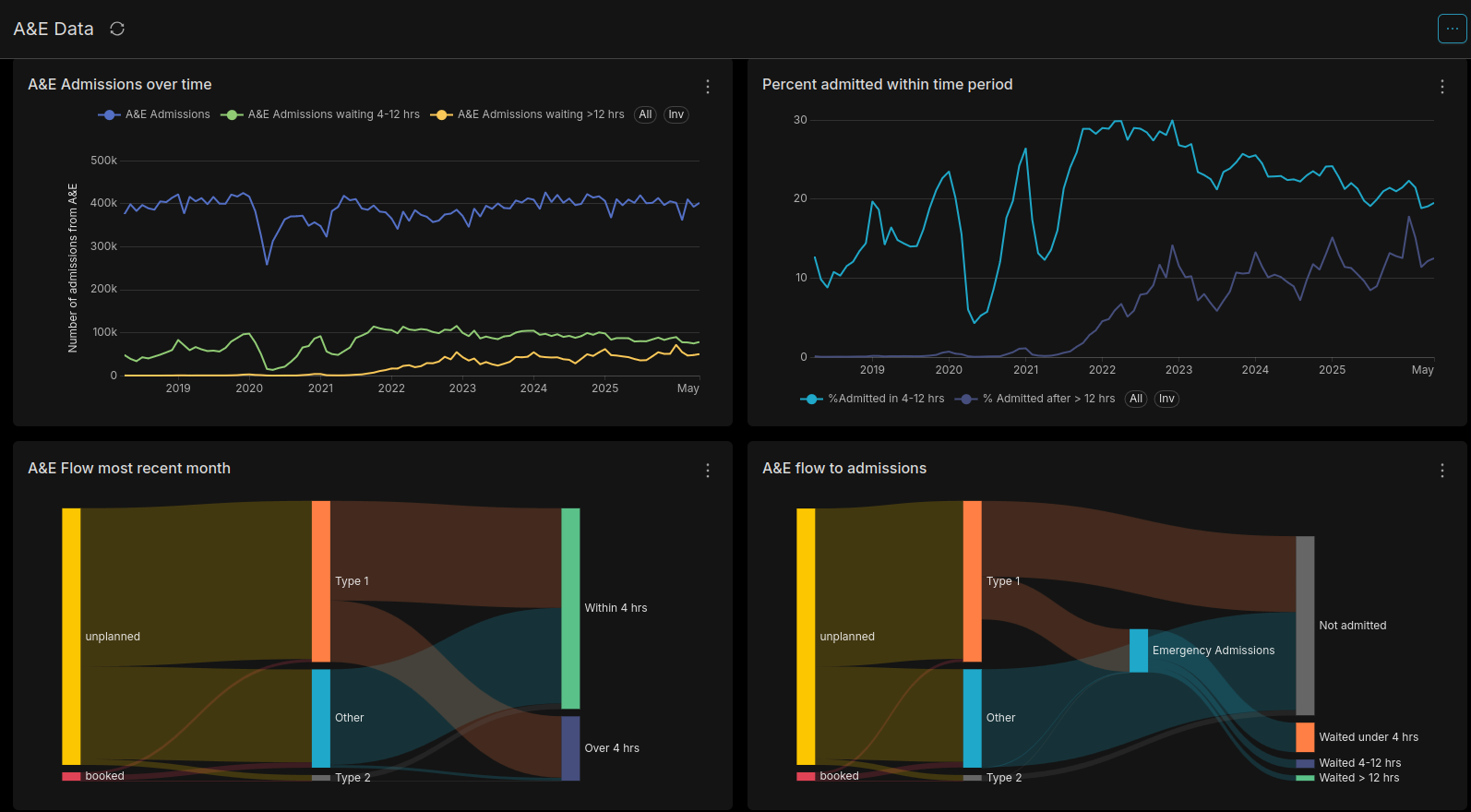1471x812 pixels.
Task: Open the dashboard ellipsis menu button
Action: pos(1452,29)
